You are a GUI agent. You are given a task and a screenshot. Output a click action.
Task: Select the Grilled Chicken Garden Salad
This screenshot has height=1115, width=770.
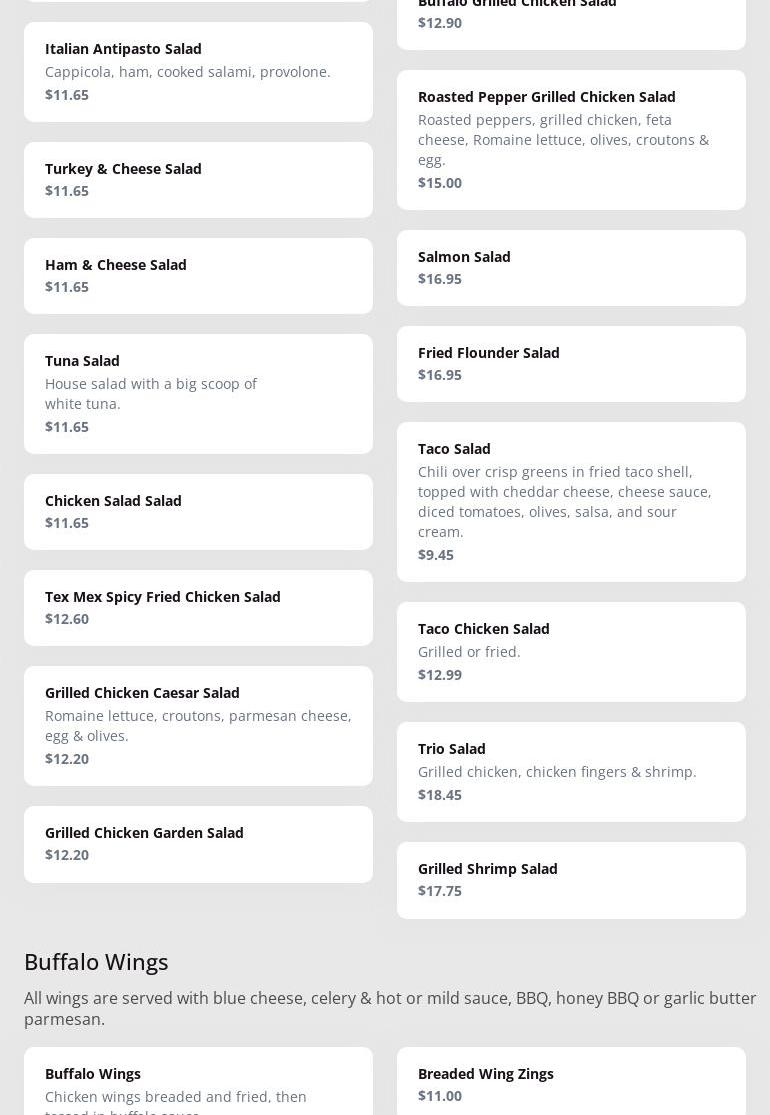[198, 843]
